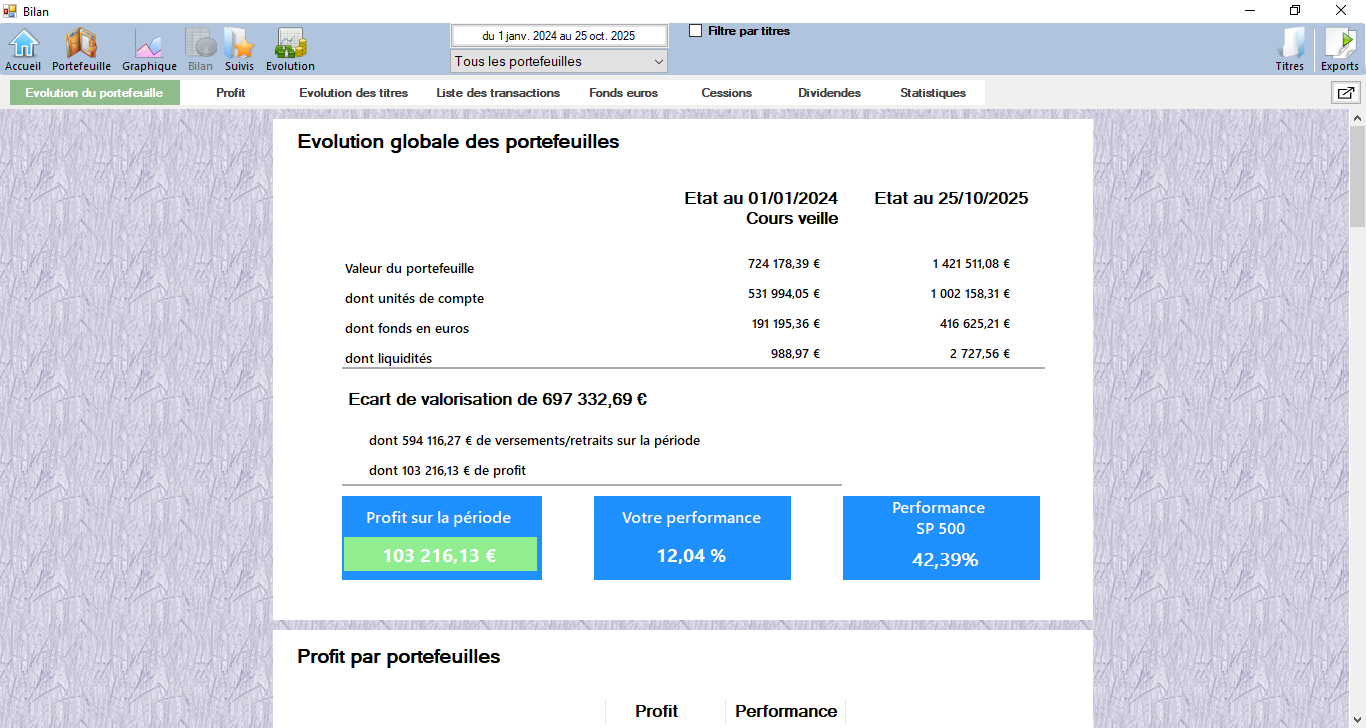
Task: Click the date range field
Action: (559, 35)
